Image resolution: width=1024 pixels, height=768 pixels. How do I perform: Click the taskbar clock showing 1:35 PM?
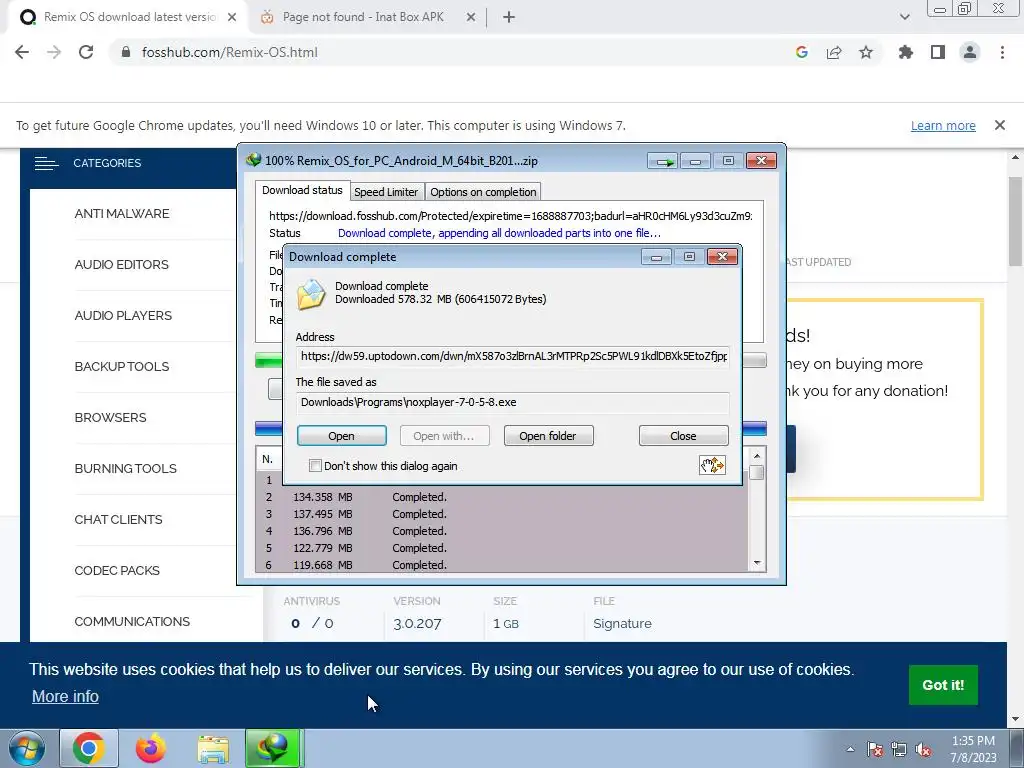pos(973,749)
